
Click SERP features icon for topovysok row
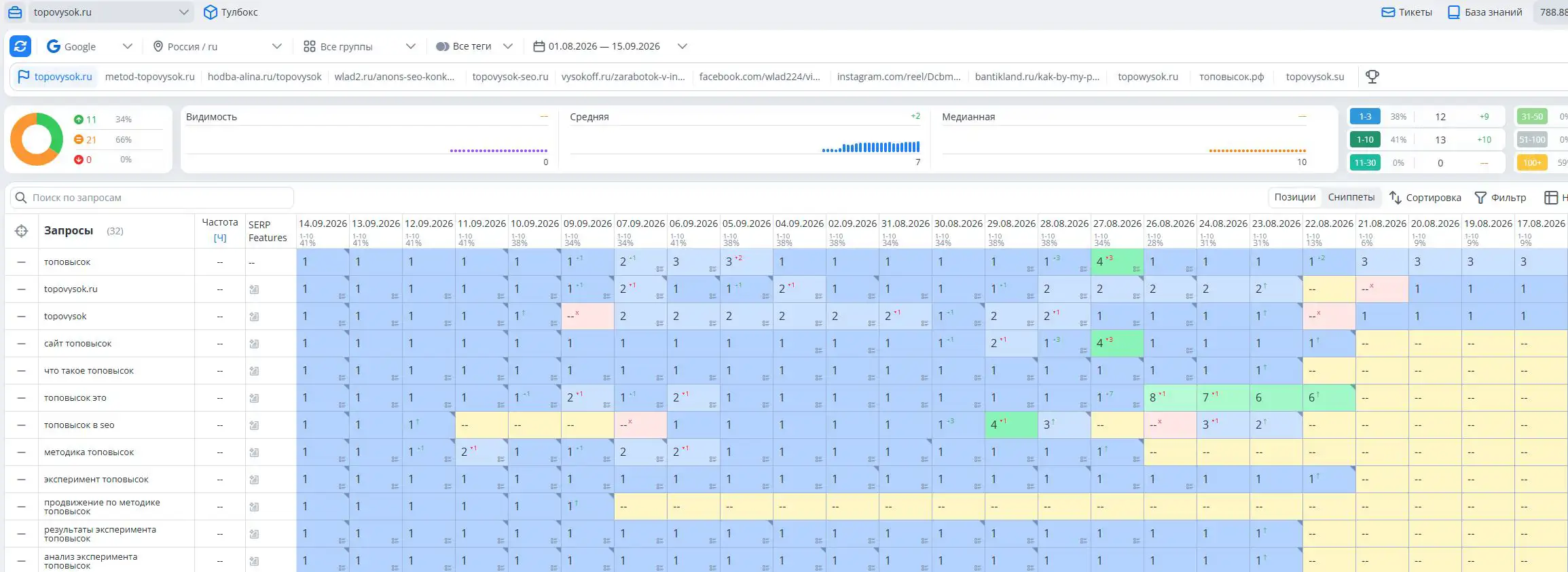pyautogui.click(x=254, y=317)
